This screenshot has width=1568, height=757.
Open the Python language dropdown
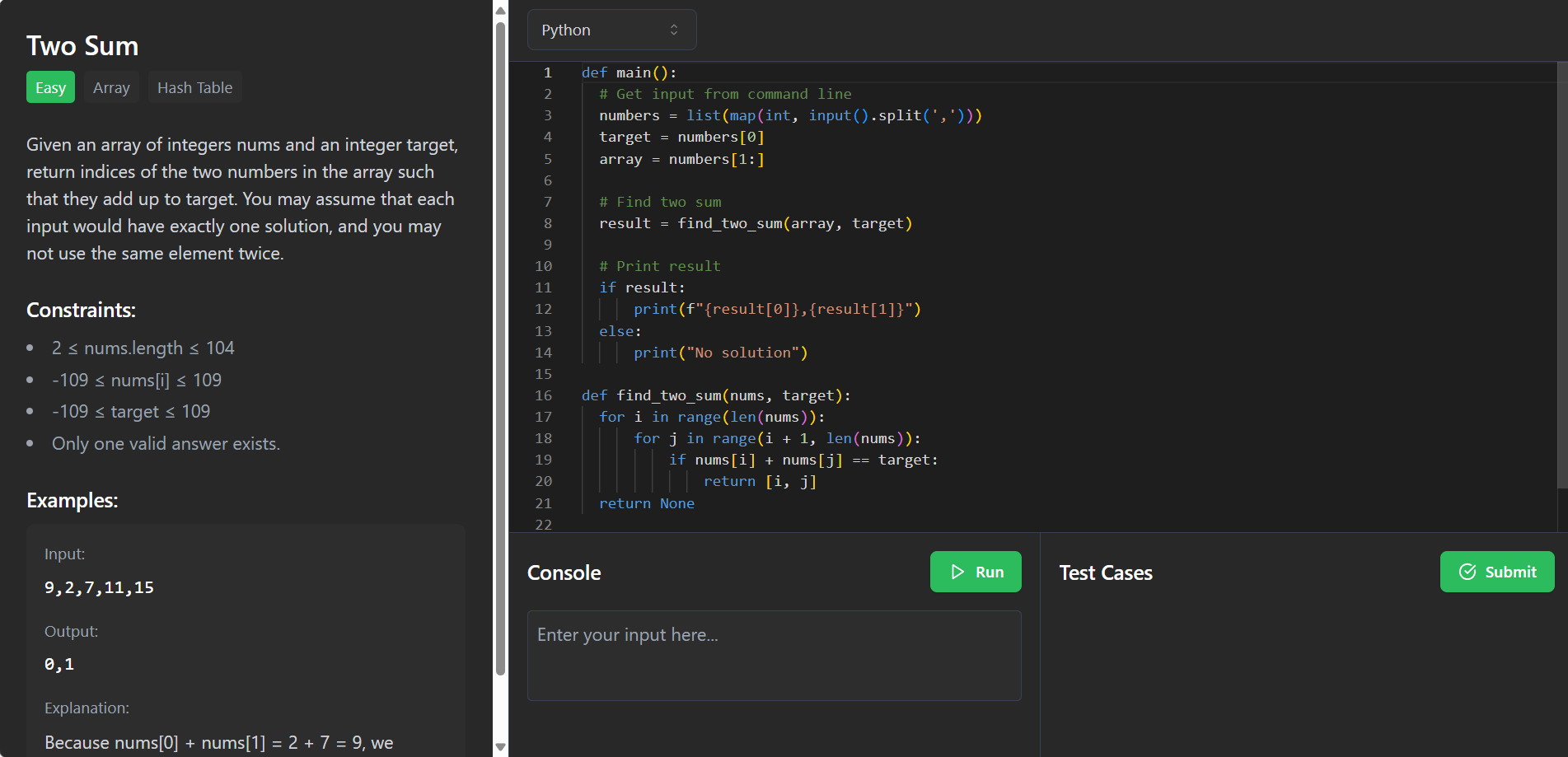tap(611, 30)
